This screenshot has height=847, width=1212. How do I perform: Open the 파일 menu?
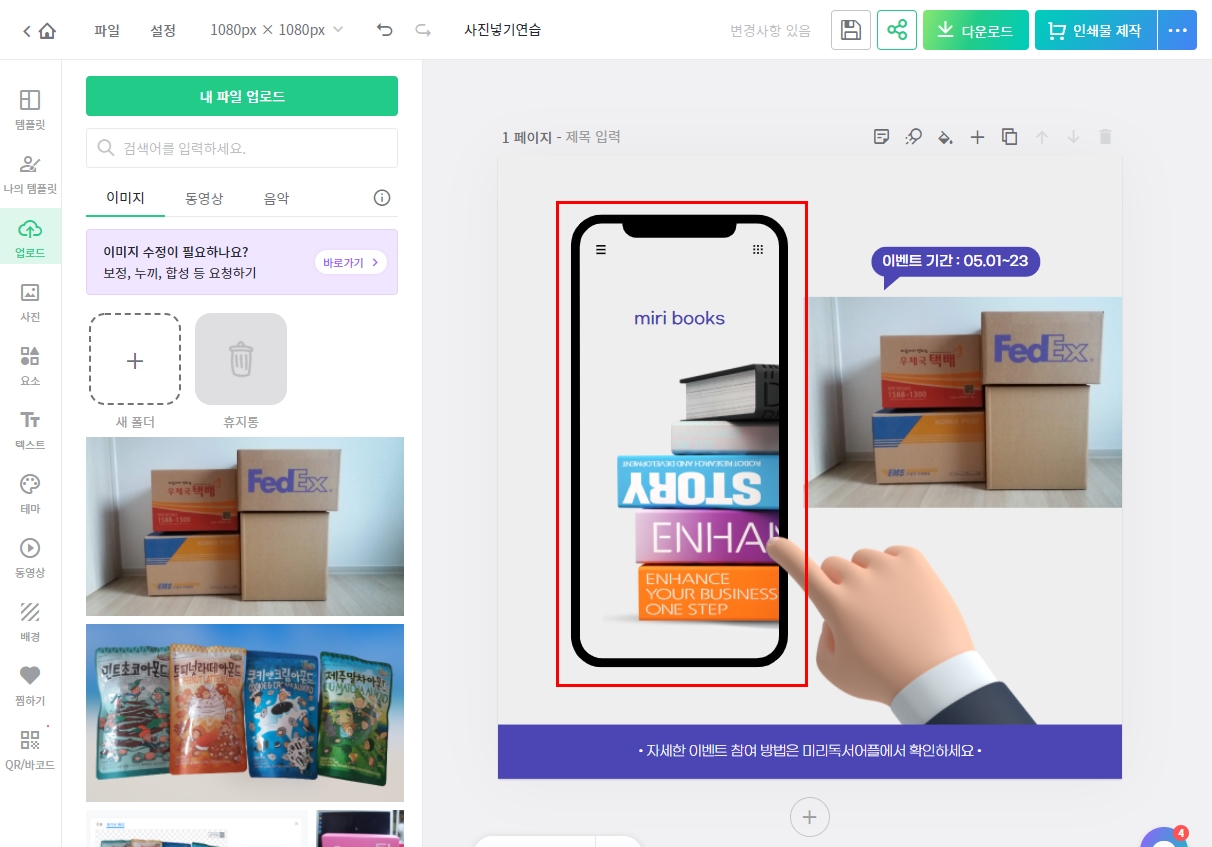106,30
